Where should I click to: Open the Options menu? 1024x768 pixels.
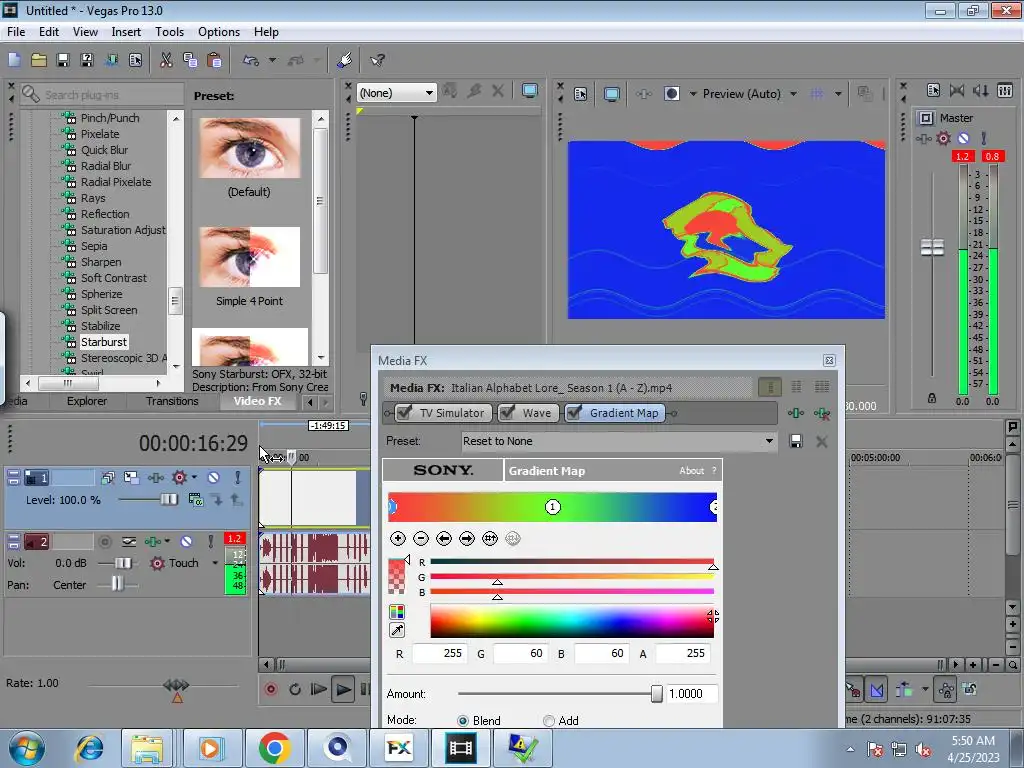(219, 31)
